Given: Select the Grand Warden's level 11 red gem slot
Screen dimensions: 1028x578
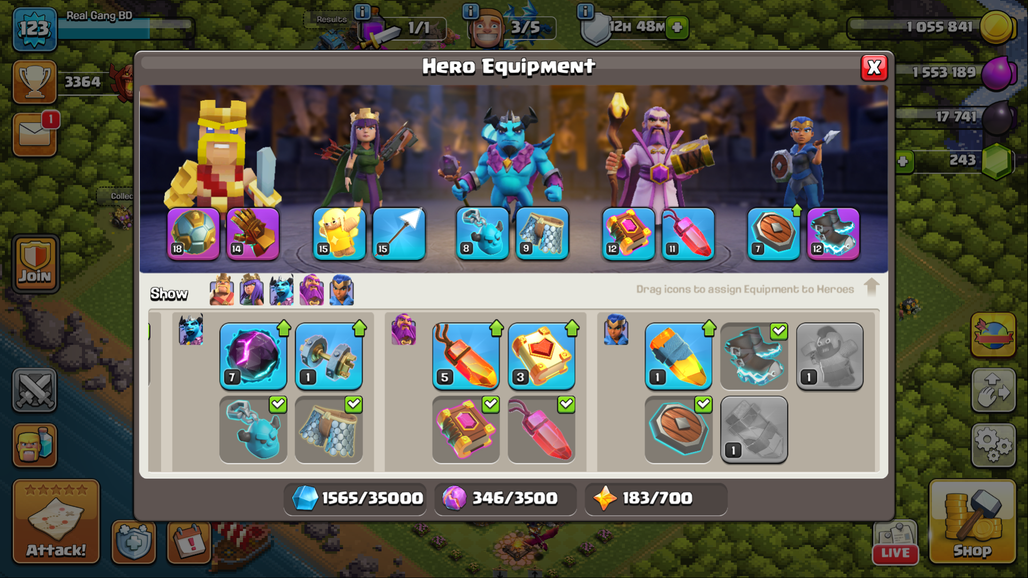Looking at the screenshot, I should click(x=688, y=234).
